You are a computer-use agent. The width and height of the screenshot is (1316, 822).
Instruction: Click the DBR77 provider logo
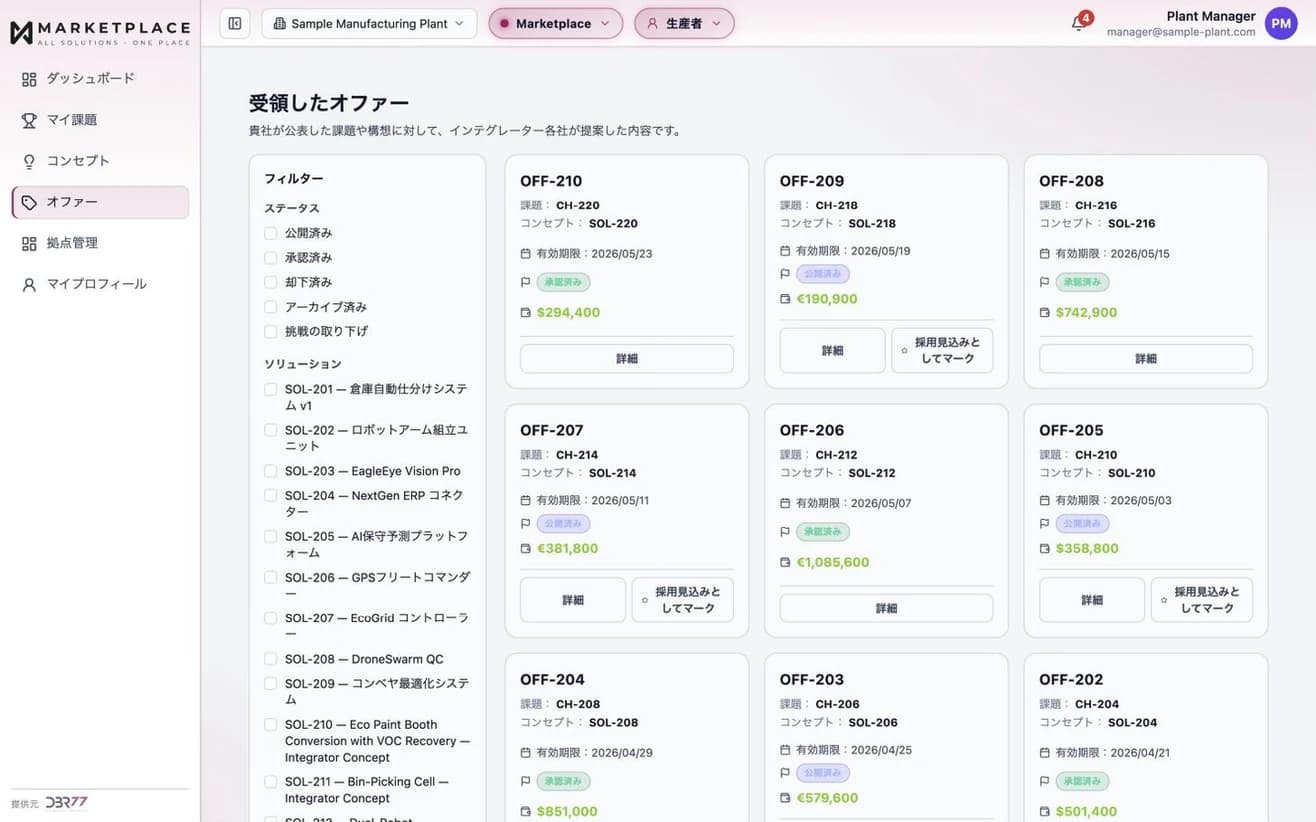[66, 804]
